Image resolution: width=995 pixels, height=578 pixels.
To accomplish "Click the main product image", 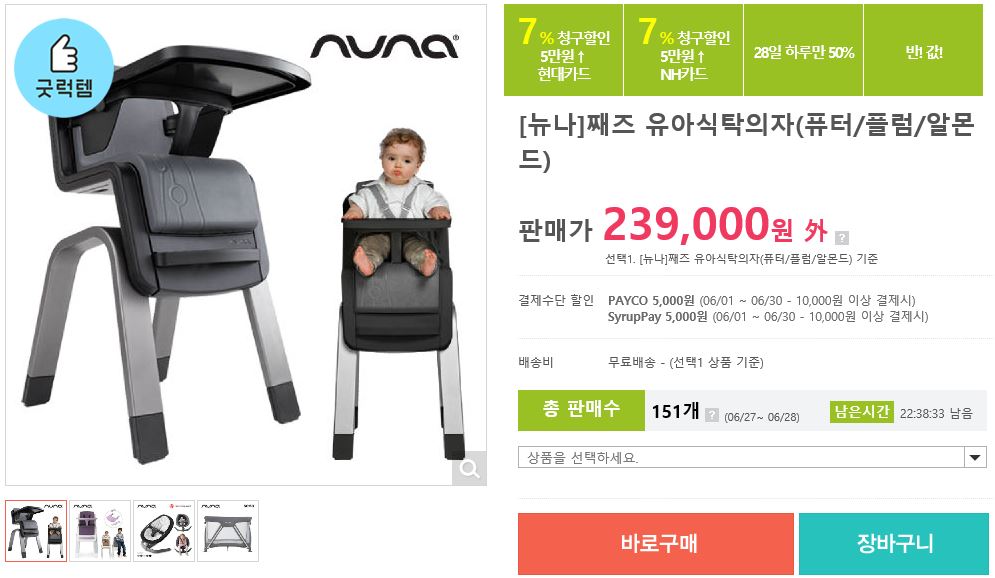I will point(246,245).
